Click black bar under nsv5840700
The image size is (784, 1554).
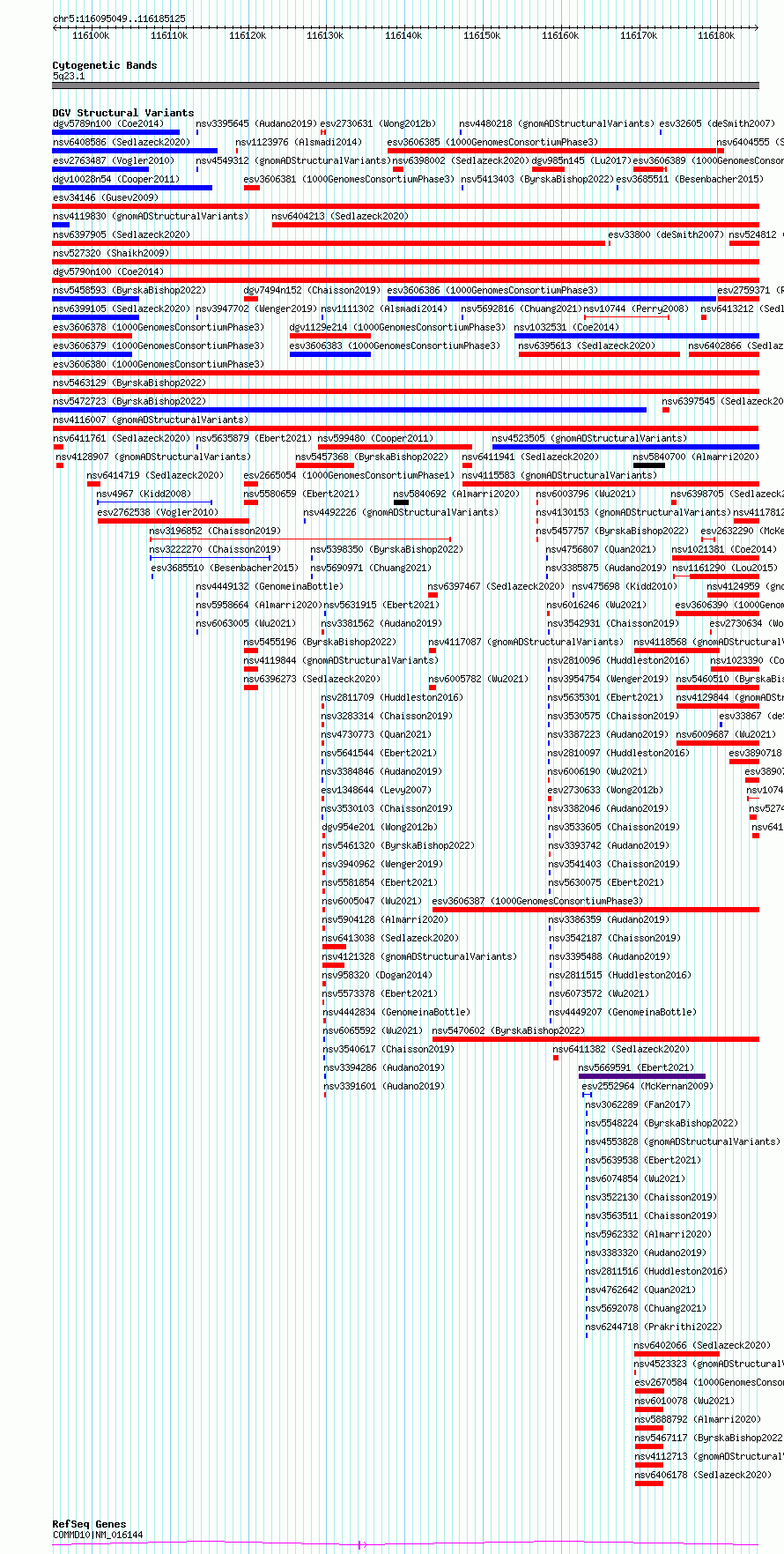tap(649, 465)
